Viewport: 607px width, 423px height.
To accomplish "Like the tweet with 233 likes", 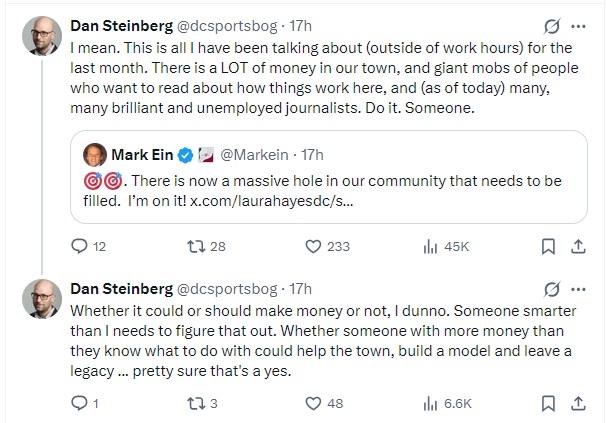I will [x=312, y=245].
